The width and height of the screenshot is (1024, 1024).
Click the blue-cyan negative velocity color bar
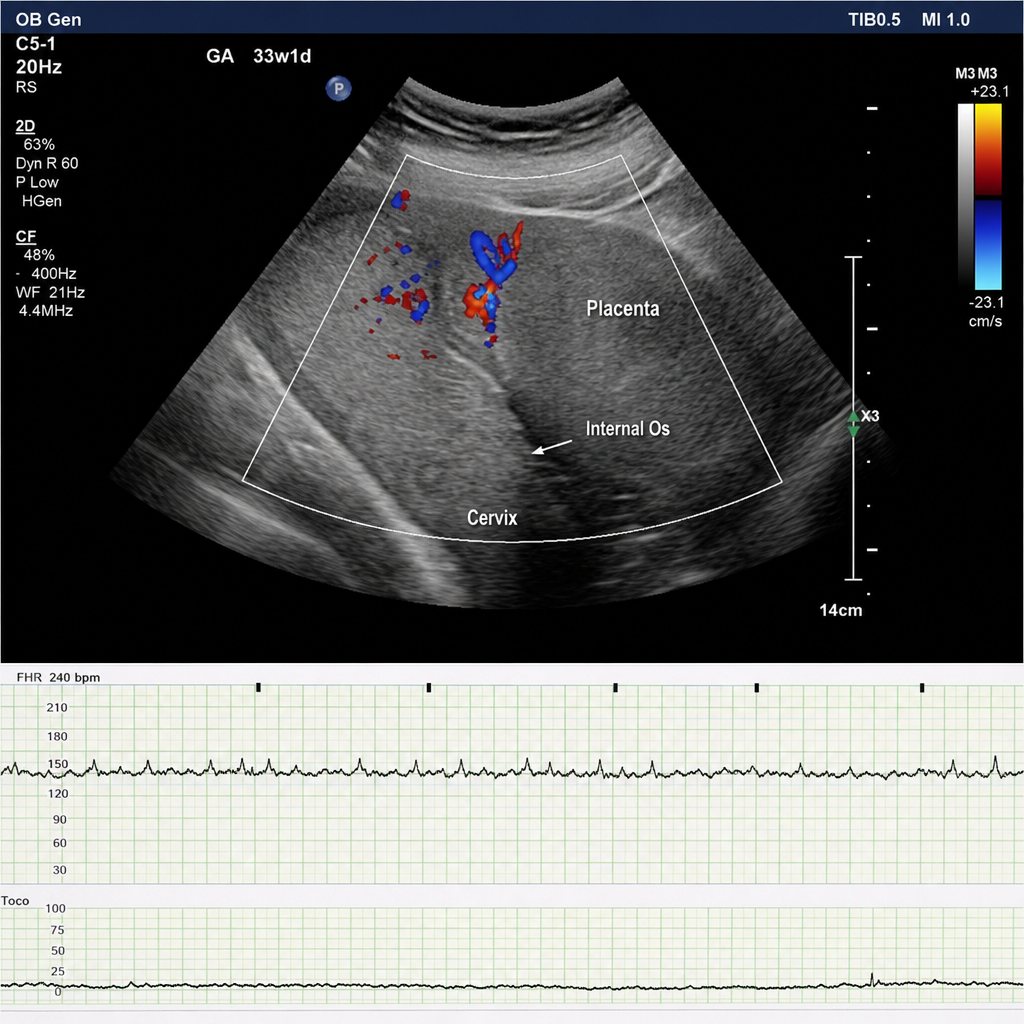[x=988, y=244]
